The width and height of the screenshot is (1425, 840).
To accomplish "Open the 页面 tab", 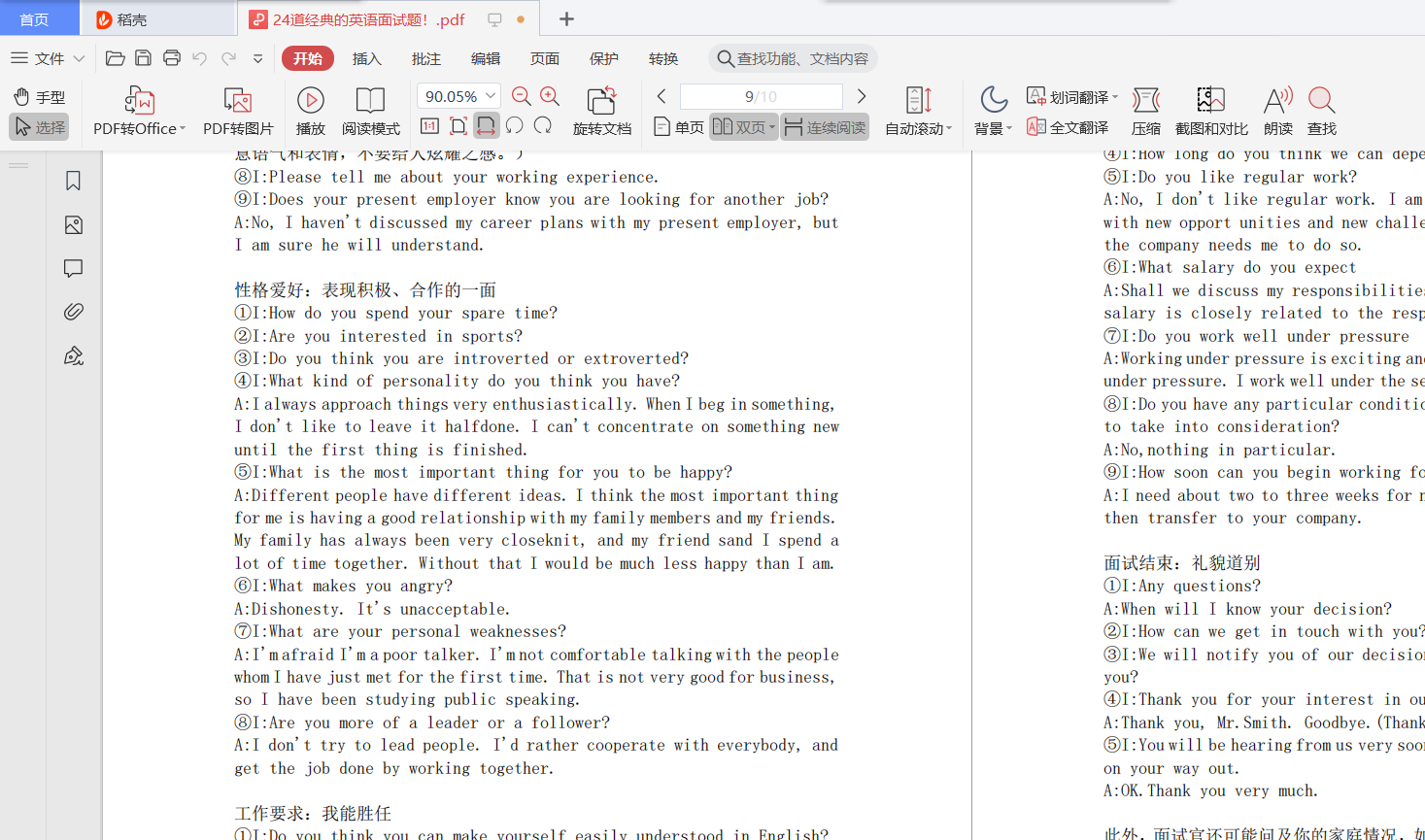I will click(545, 58).
